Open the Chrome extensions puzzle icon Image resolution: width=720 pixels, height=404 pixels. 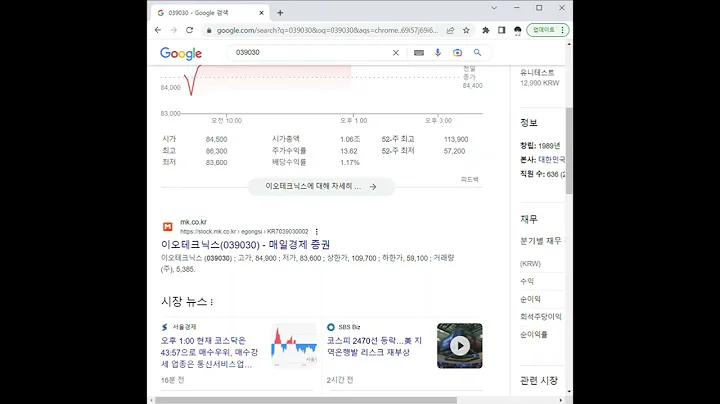485,30
